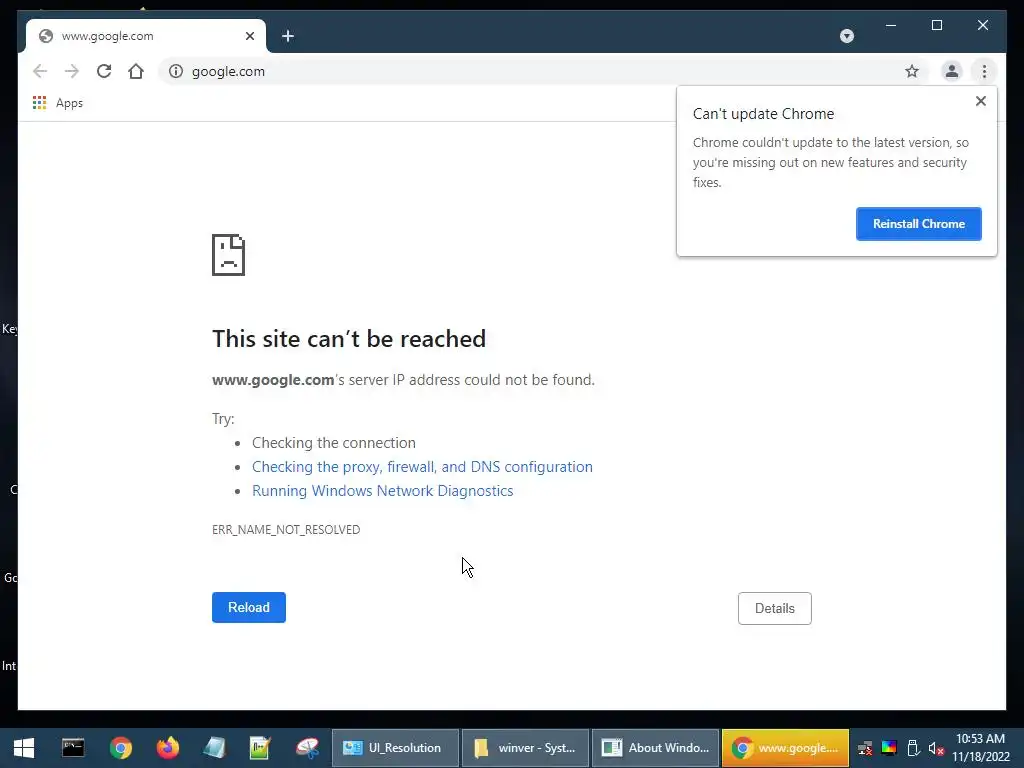
Task: Open the clock showing 10:53 AM
Action: 980,748
